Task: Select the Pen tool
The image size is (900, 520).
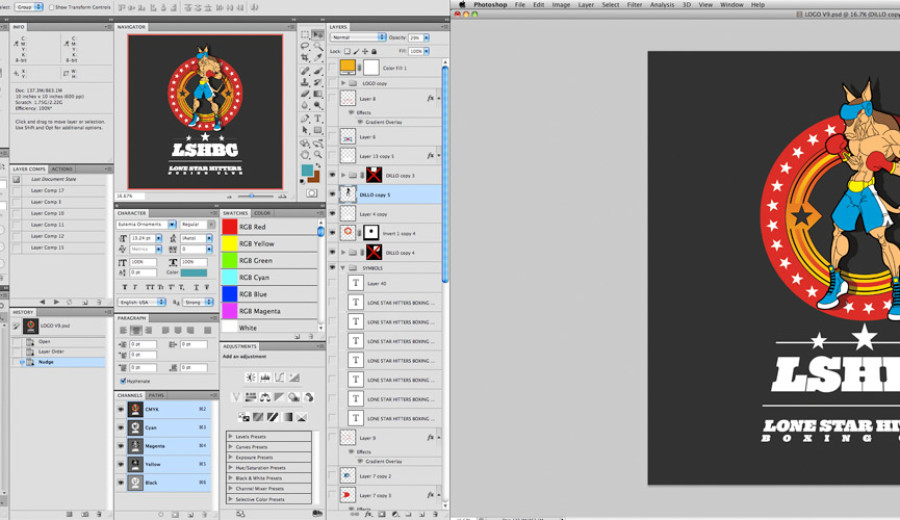Action: pos(305,118)
